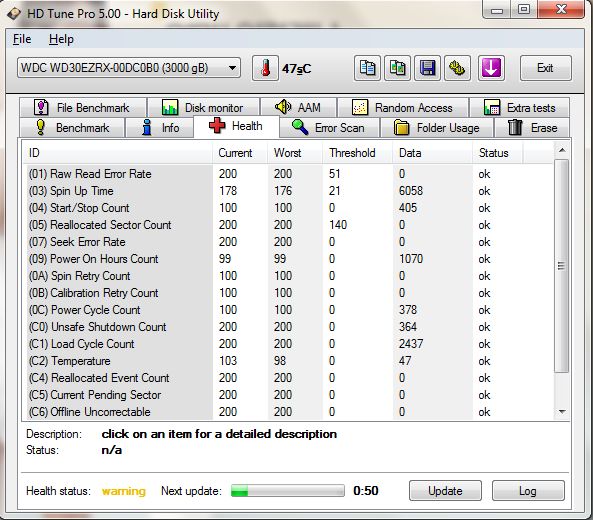The height and width of the screenshot is (520, 593).
Task: Click the Next update progress bar
Action: click(288, 491)
